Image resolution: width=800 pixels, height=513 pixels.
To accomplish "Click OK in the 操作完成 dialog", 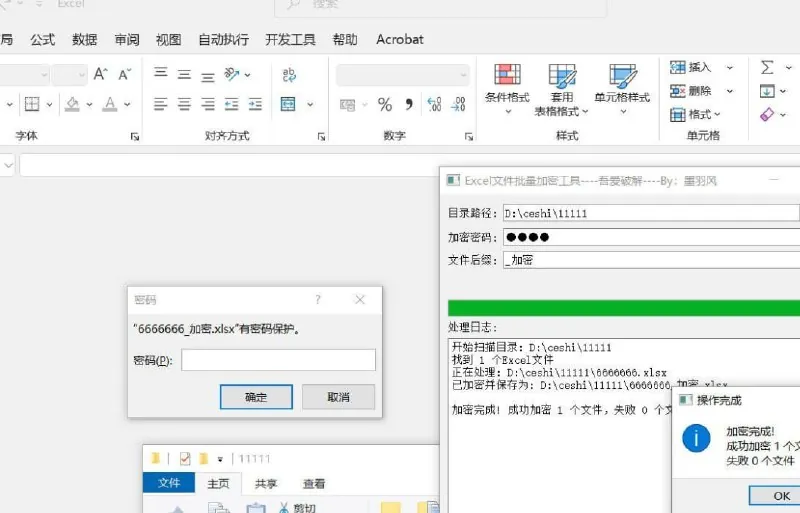I will [776, 496].
